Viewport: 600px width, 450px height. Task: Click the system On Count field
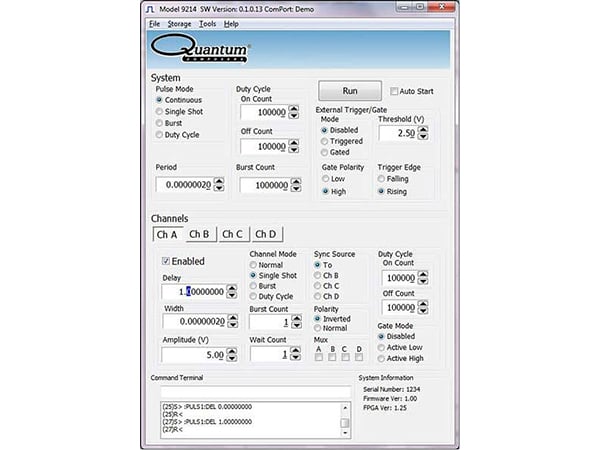[264, 112]
